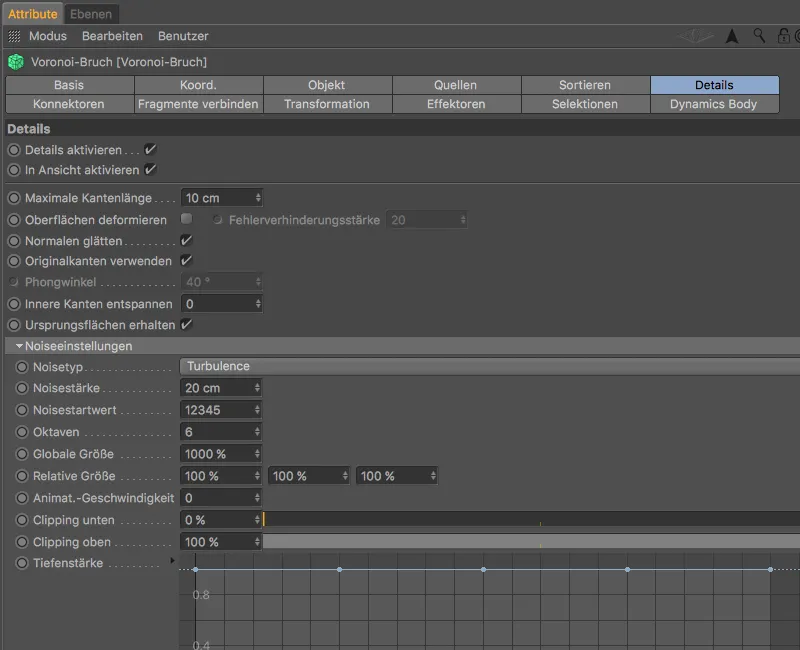Toggle Originalkanten verwenden checkbox
The image size is (800, 650).
point(187,261)
